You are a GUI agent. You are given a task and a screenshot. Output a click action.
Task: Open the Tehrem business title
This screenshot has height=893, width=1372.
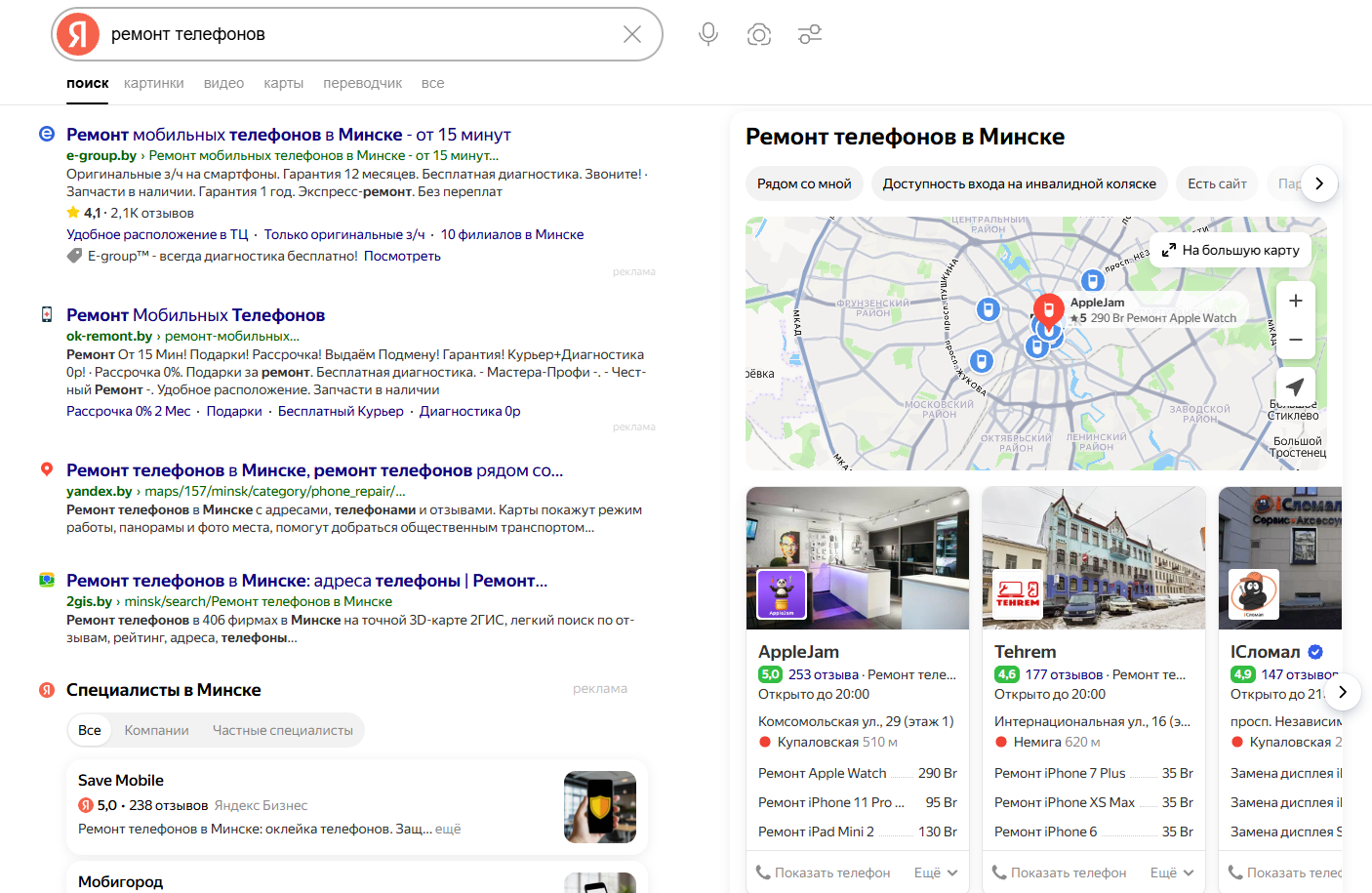1025,652
